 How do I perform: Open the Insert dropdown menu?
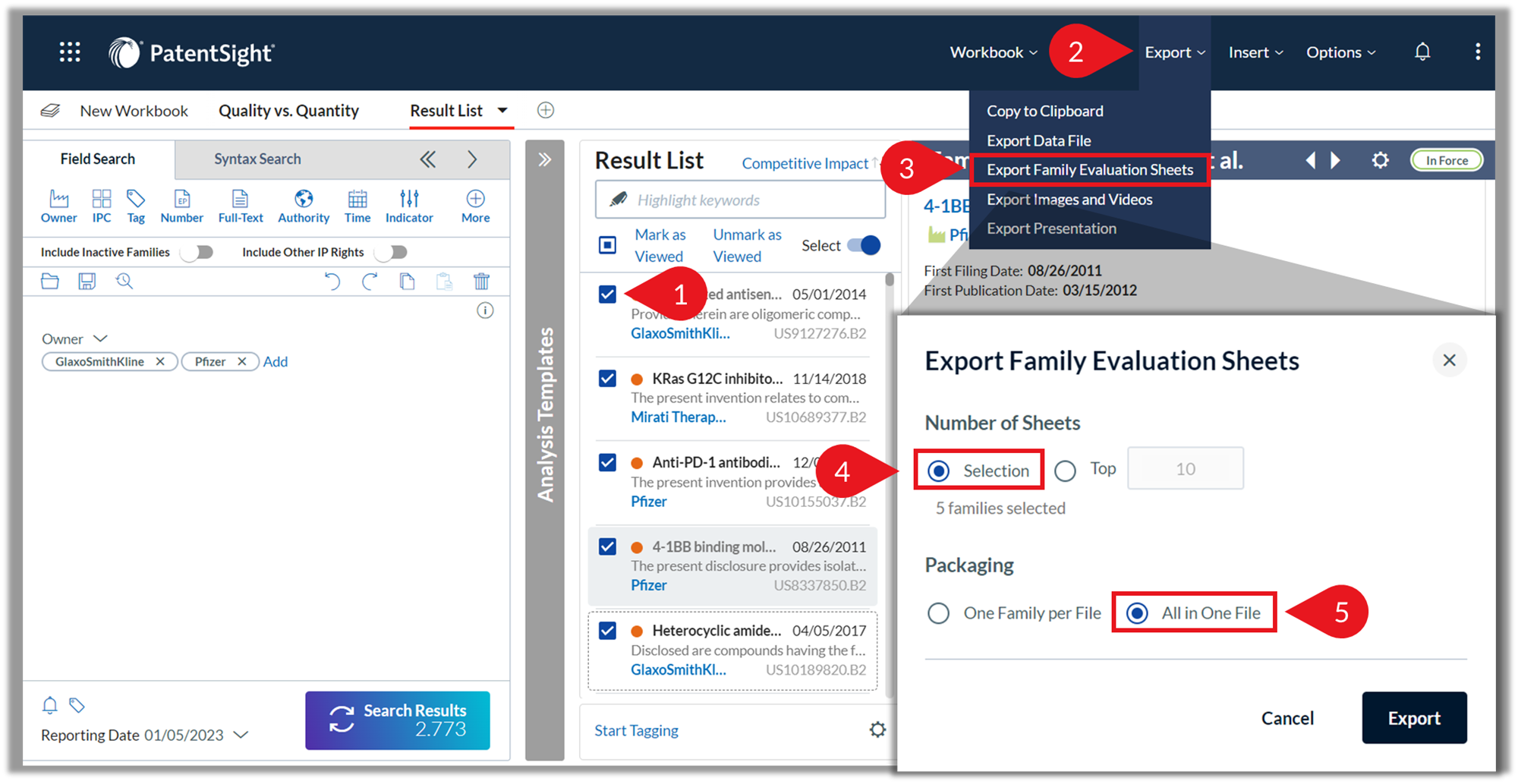point(1255,52)
